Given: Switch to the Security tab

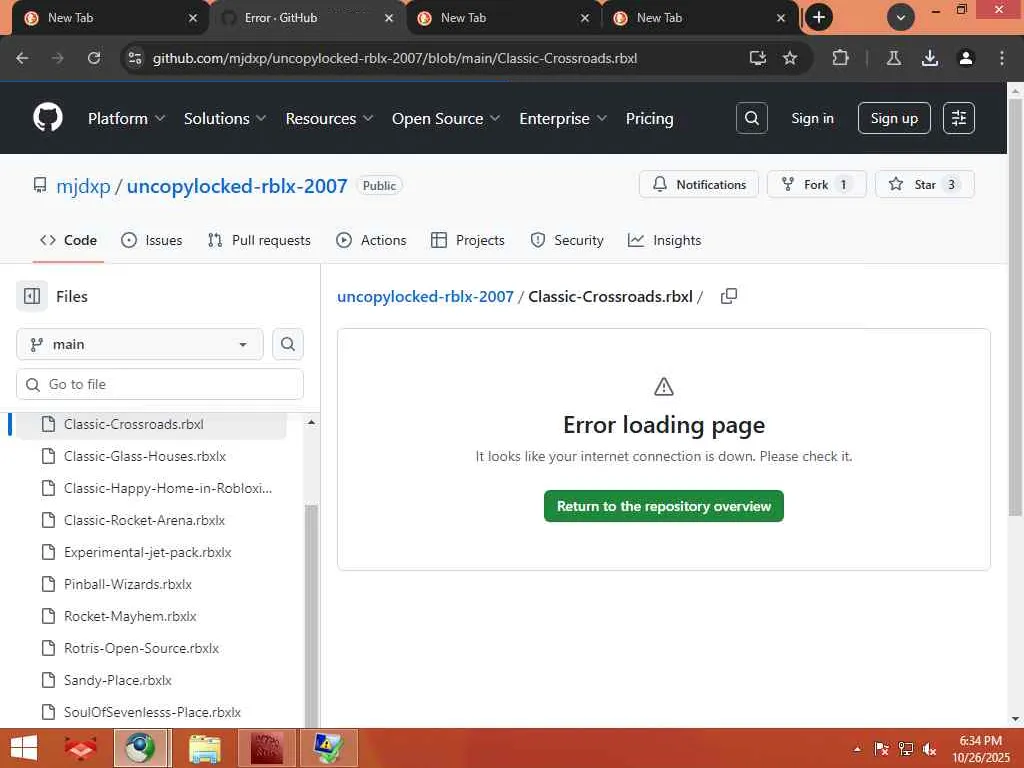Looking at the screenshot, I should pos(567,240).
